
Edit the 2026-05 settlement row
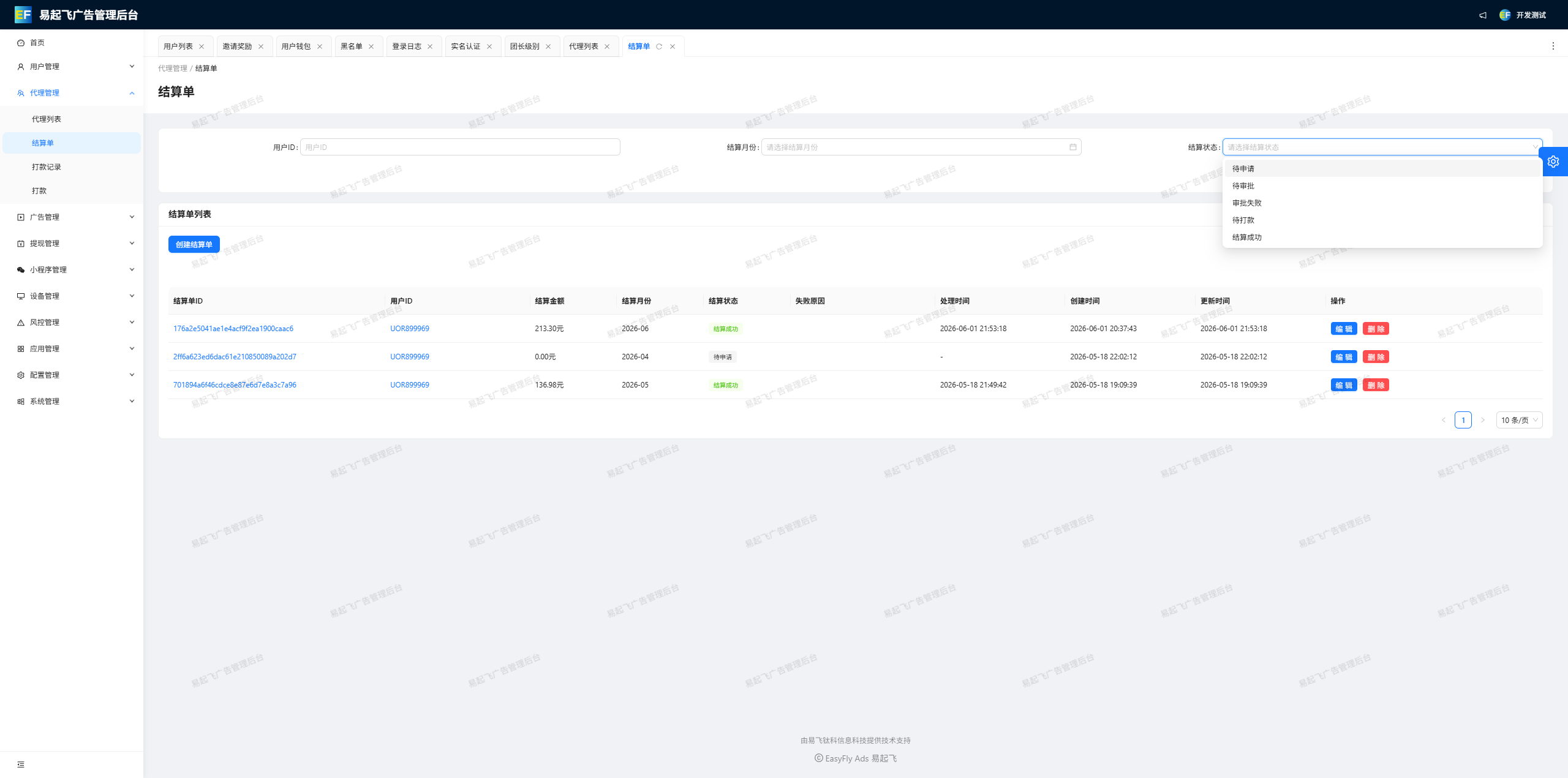pyautogui.click(x=1344, y=385)
